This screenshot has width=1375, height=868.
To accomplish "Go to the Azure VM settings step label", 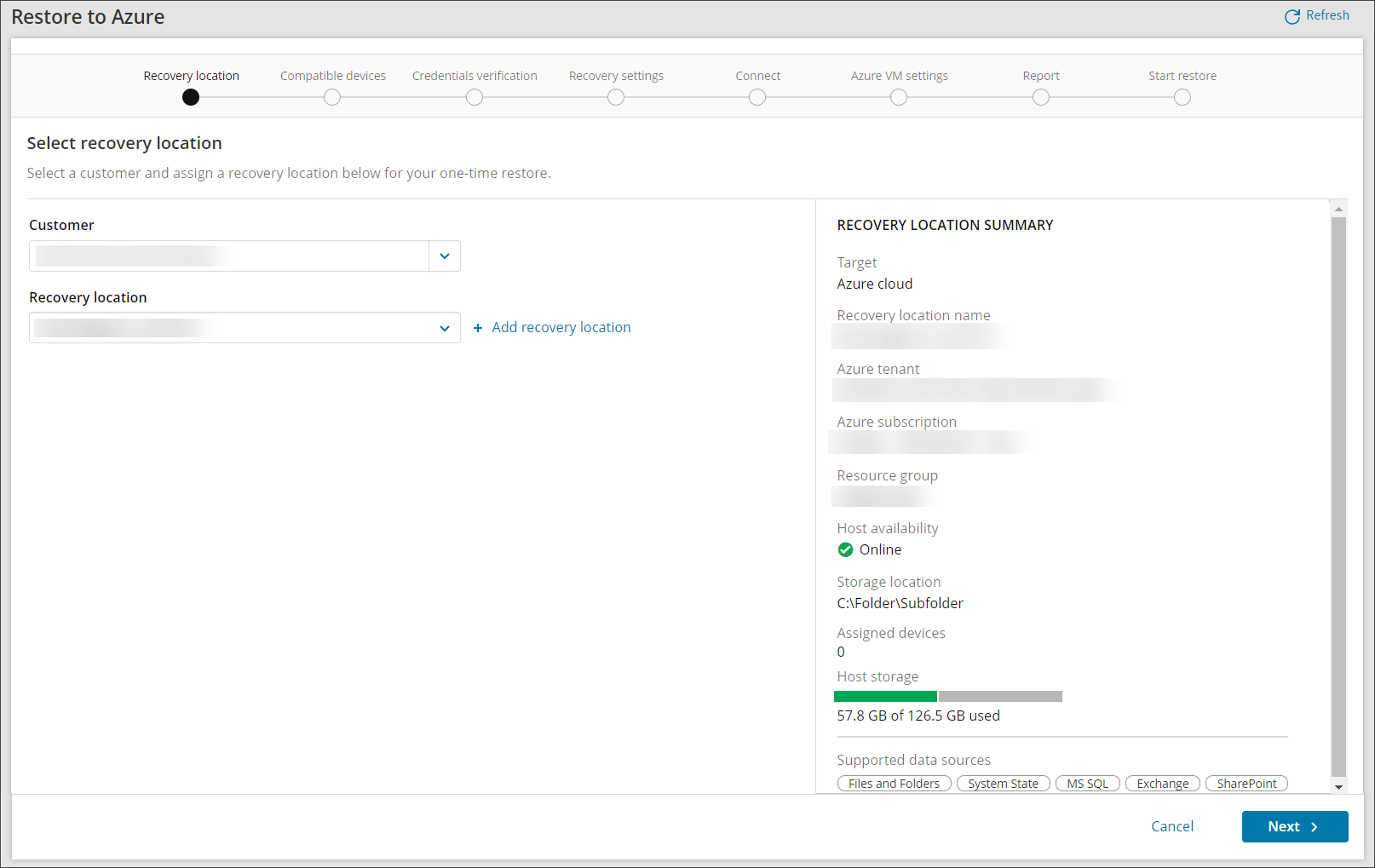I will pos(899,76).
